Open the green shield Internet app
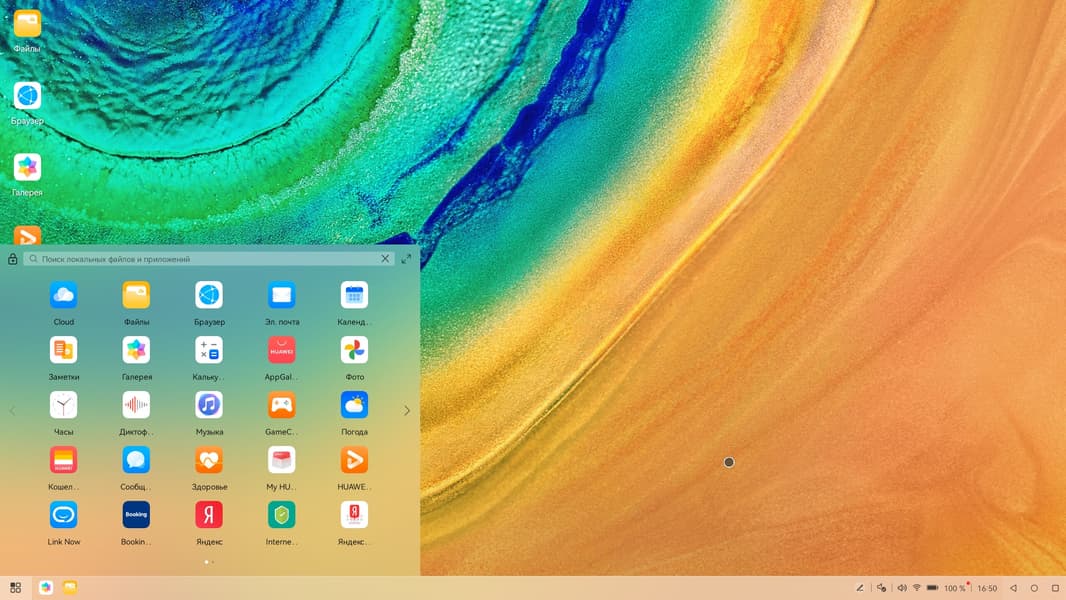The height and width of the screenshot is (600, 1066). point(281,516)
